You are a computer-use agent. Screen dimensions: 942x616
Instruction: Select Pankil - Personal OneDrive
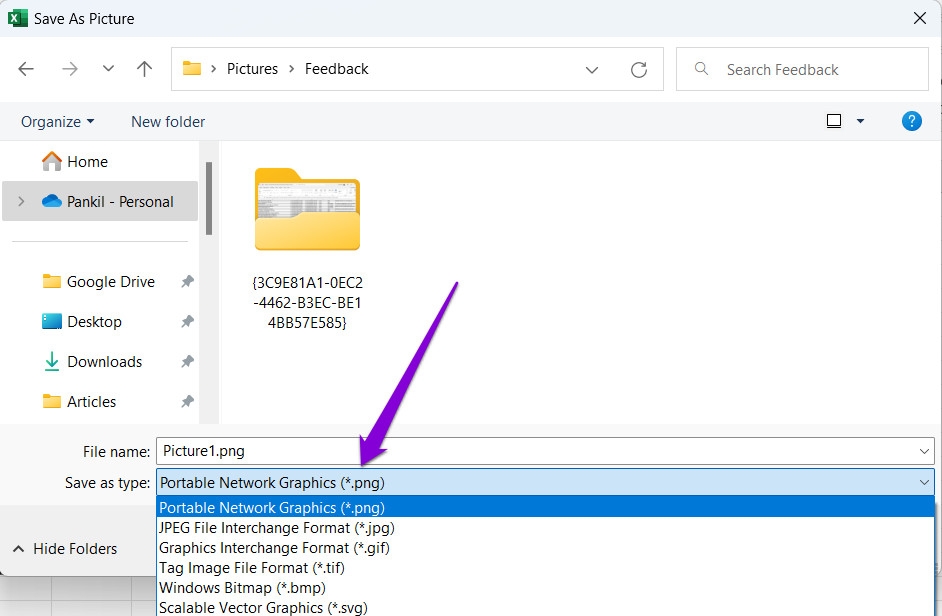[x=100, y=201]
